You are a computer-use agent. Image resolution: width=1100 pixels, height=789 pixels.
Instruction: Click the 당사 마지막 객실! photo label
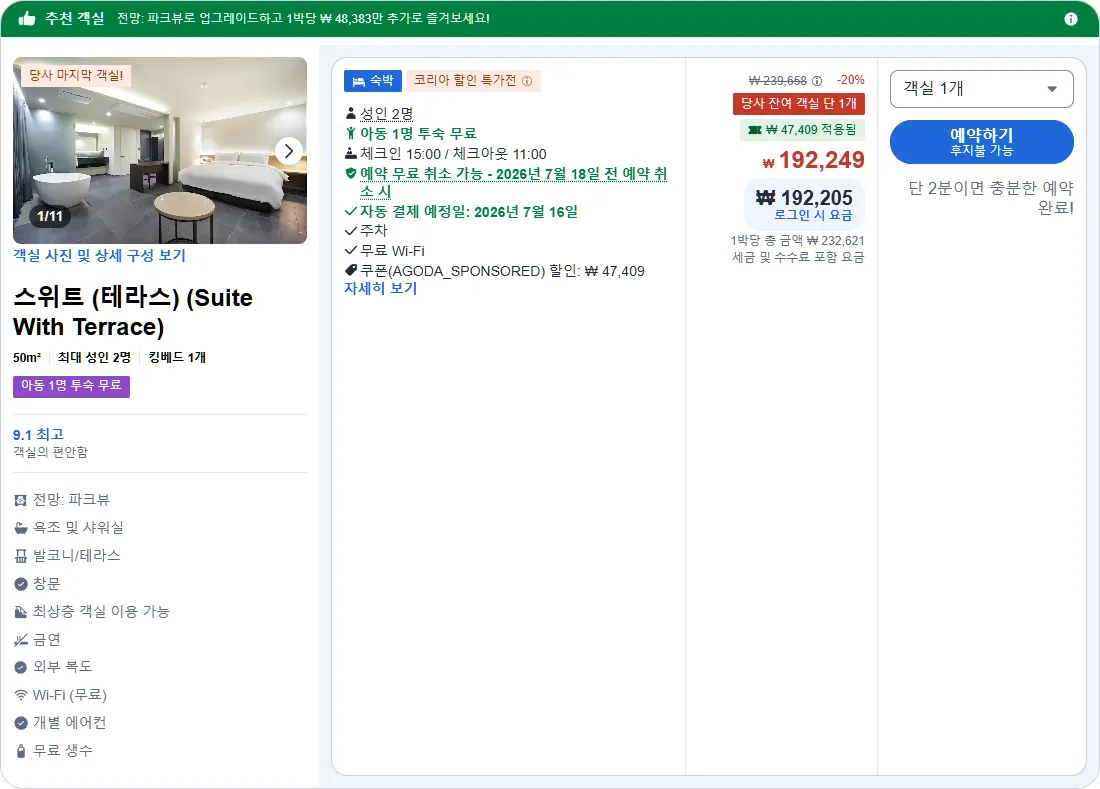(76, 75)
